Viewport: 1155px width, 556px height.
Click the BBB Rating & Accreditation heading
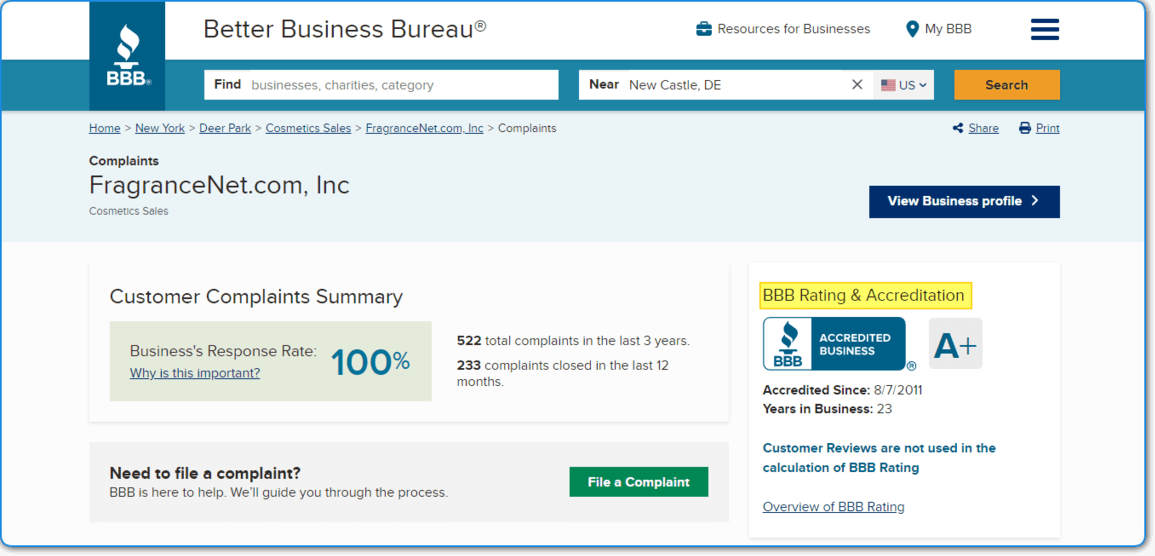click(863, 295)
